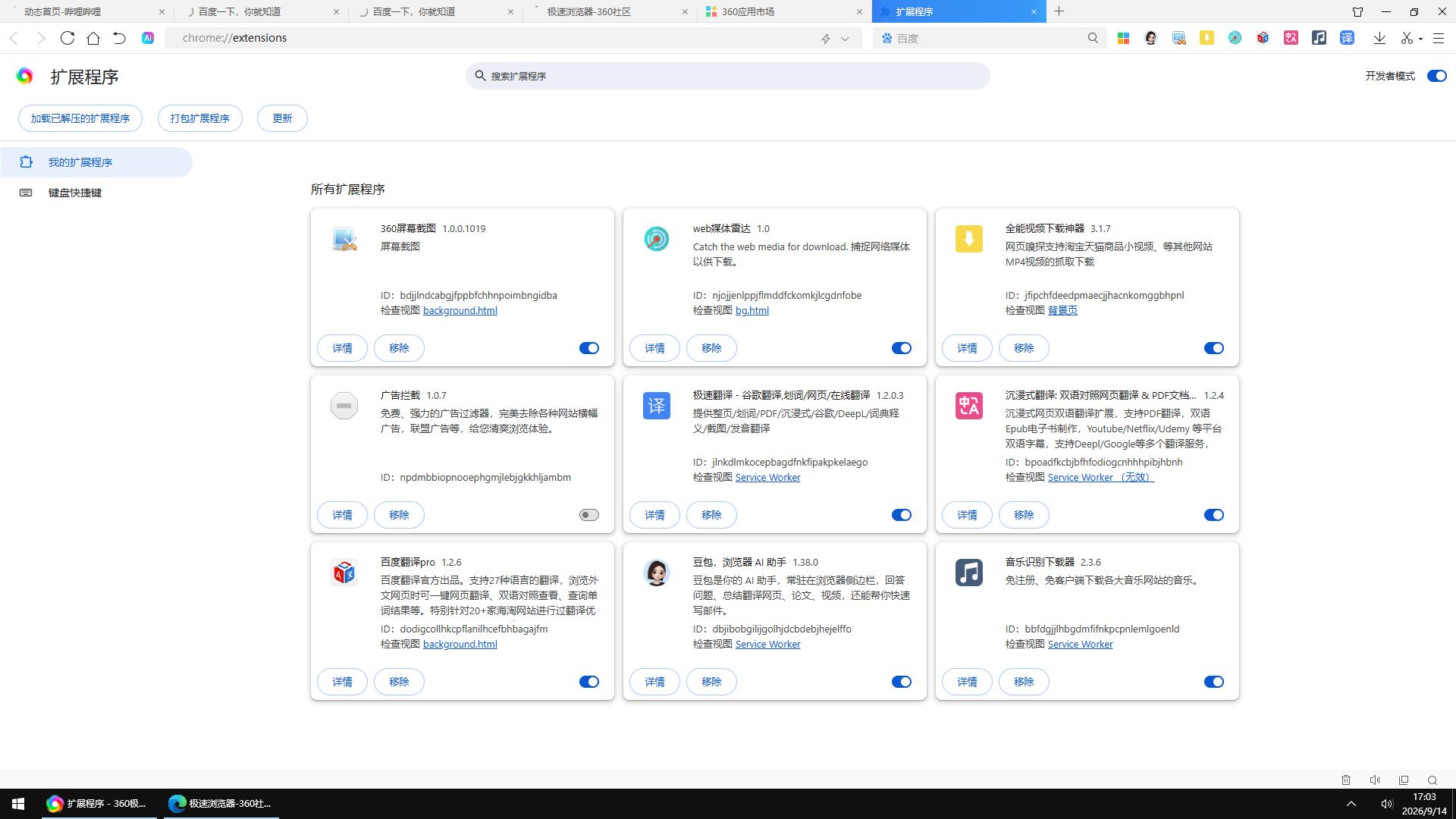Image resolution: width=1456 pixels, height=819 pixels.
Task: Open Baidu Translate pro toolbar icon
Action: pos(1263,38)
